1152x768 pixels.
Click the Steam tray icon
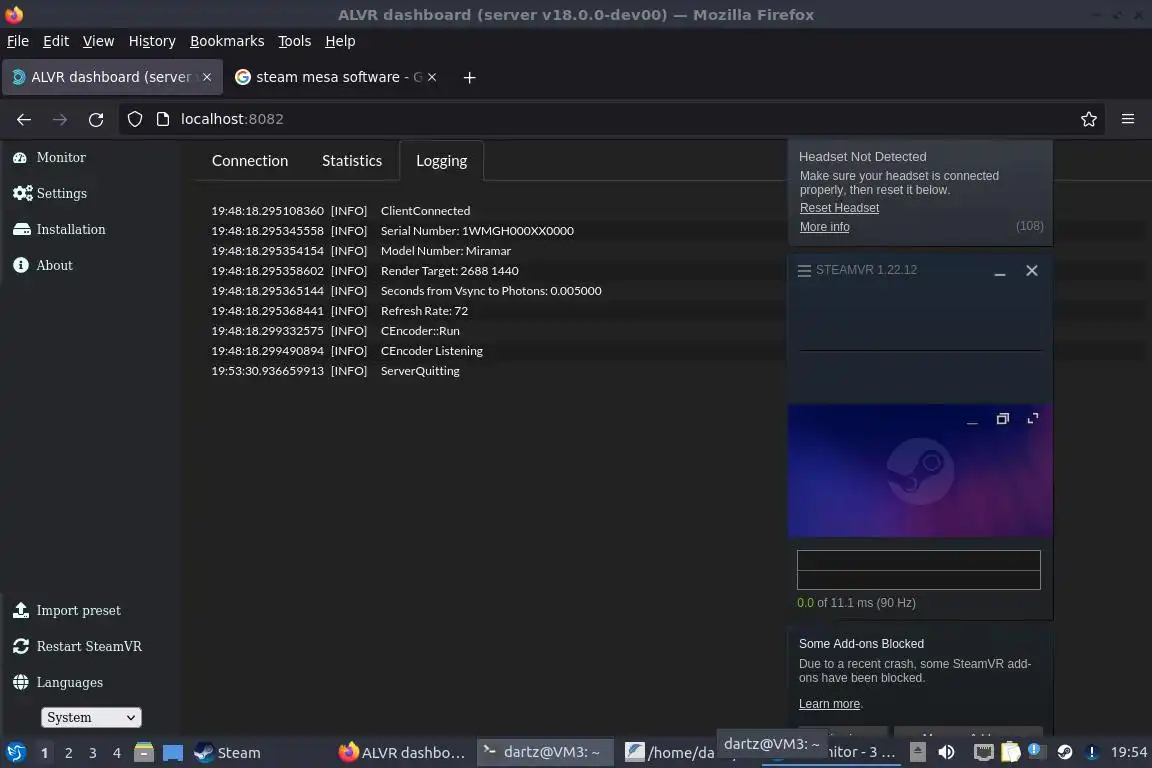(x=1065, y=752)
